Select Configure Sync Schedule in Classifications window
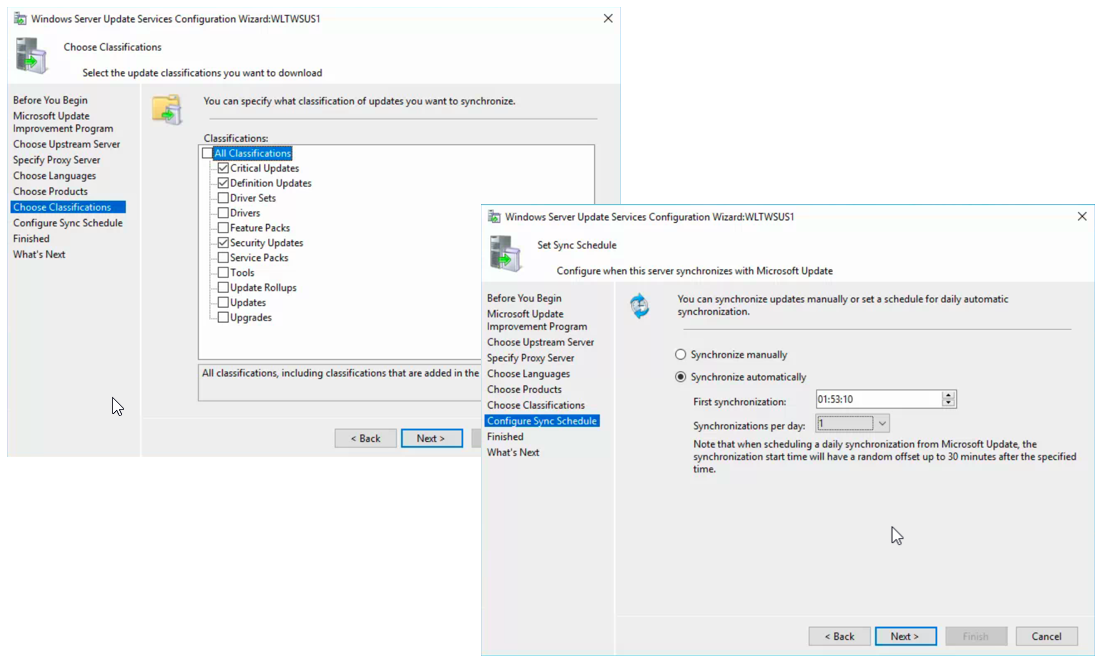This screenshot has width=1104, height=662. (x=68, y=223)
